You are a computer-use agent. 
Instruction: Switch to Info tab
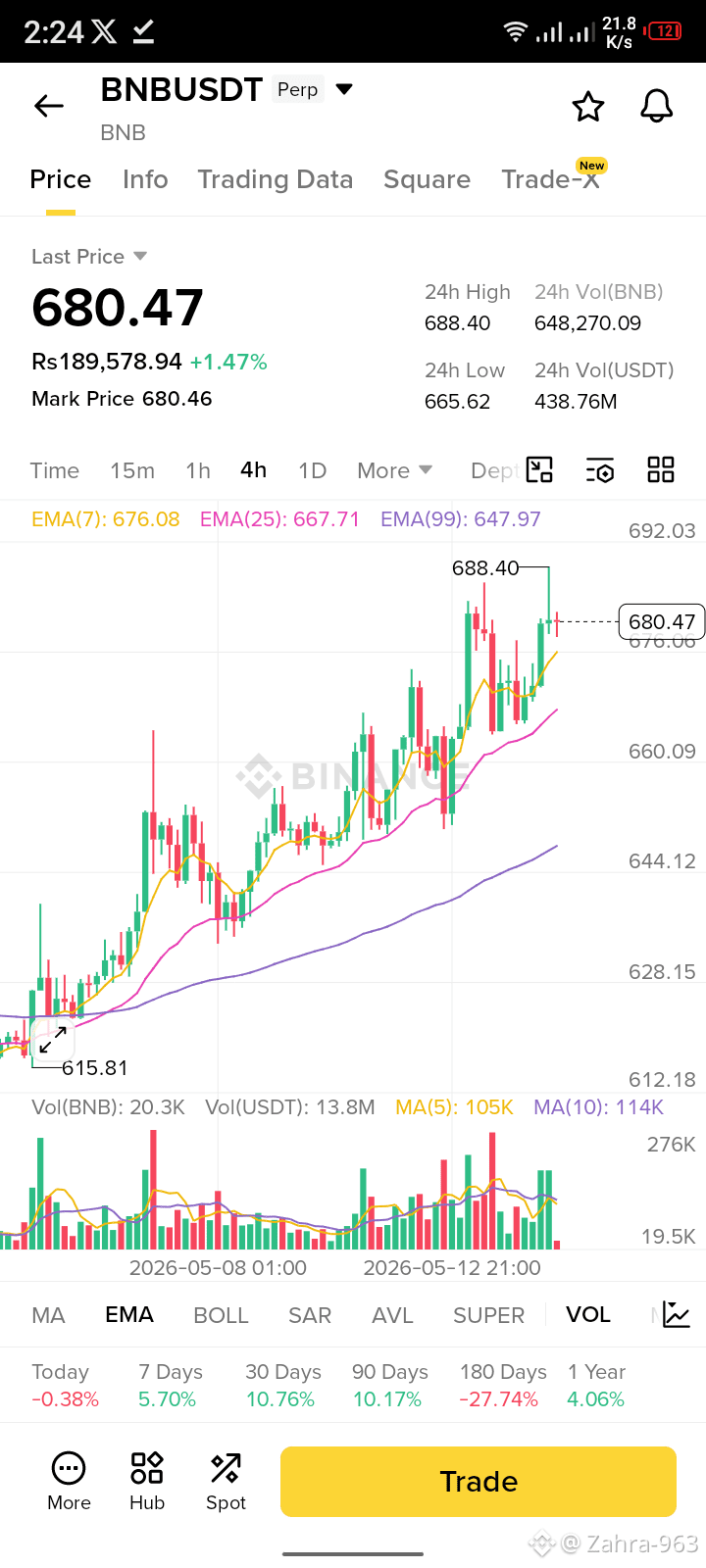(x=145, y=179)
